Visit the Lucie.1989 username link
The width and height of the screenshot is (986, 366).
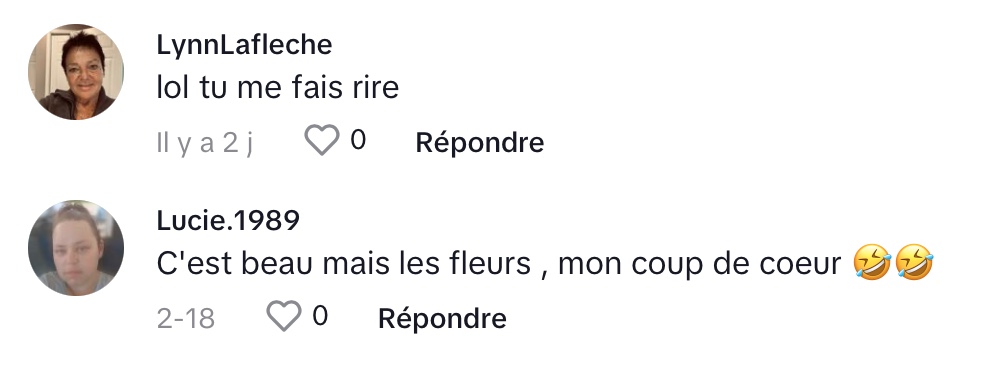pyautogui.click(x=228, y=221)
